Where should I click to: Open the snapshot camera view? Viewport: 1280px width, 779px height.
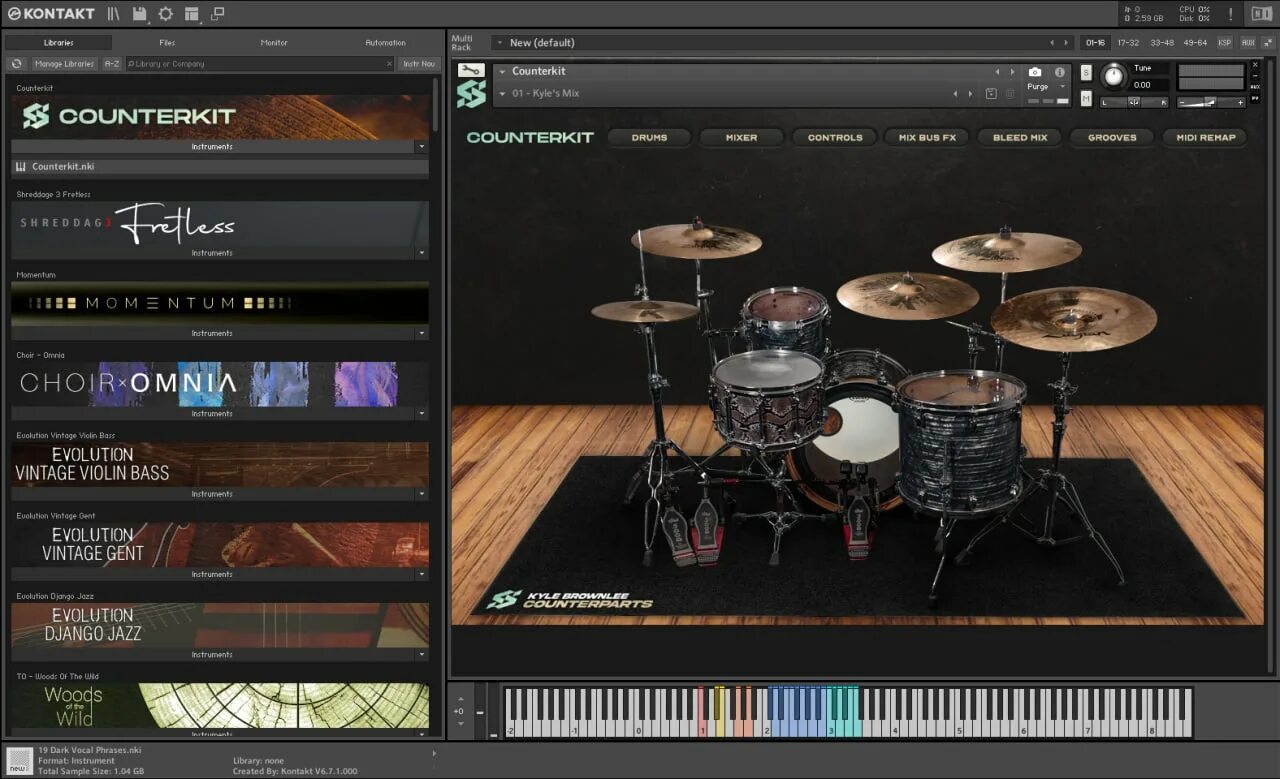click(x=1035, y=72)
